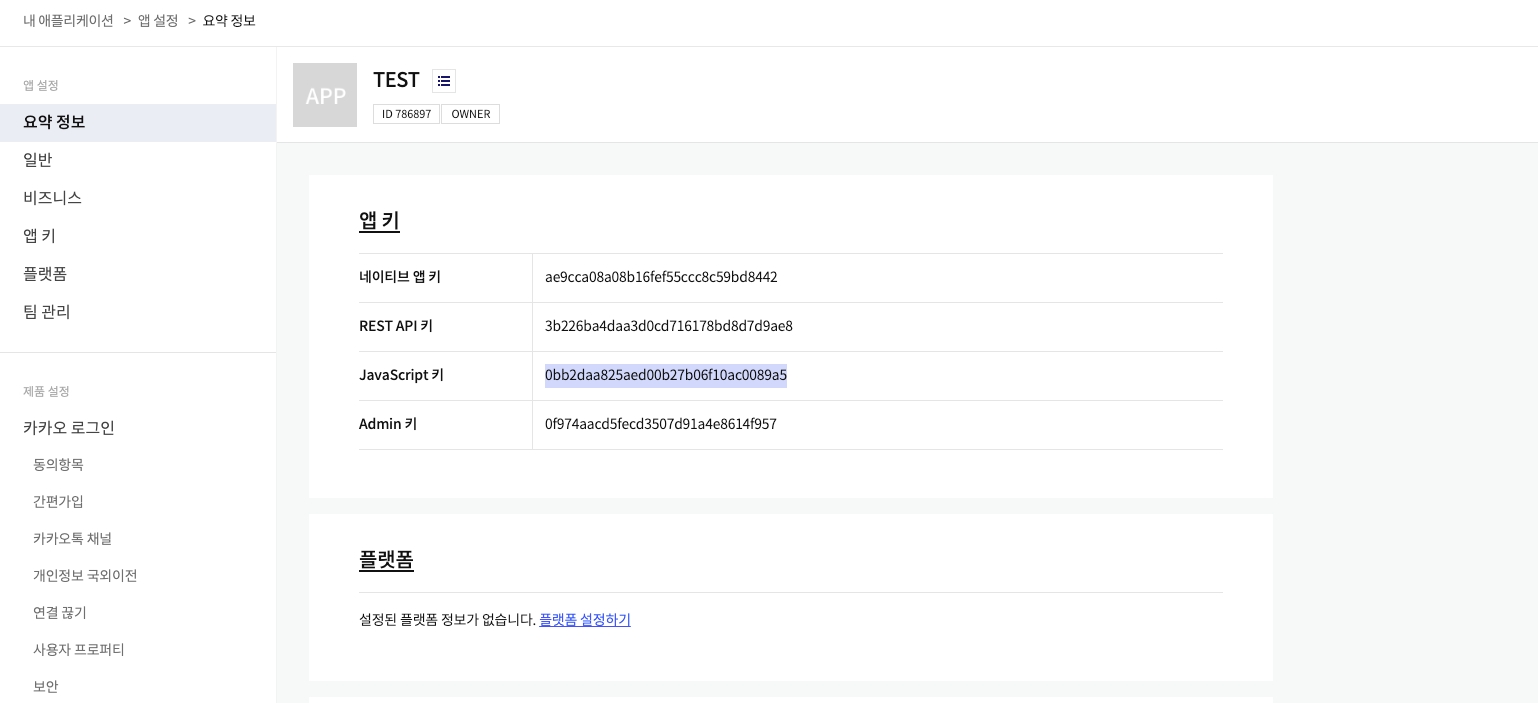Open 플랫폼 sidebar item
Screen dimensions: 1538x703
[45, 274]
